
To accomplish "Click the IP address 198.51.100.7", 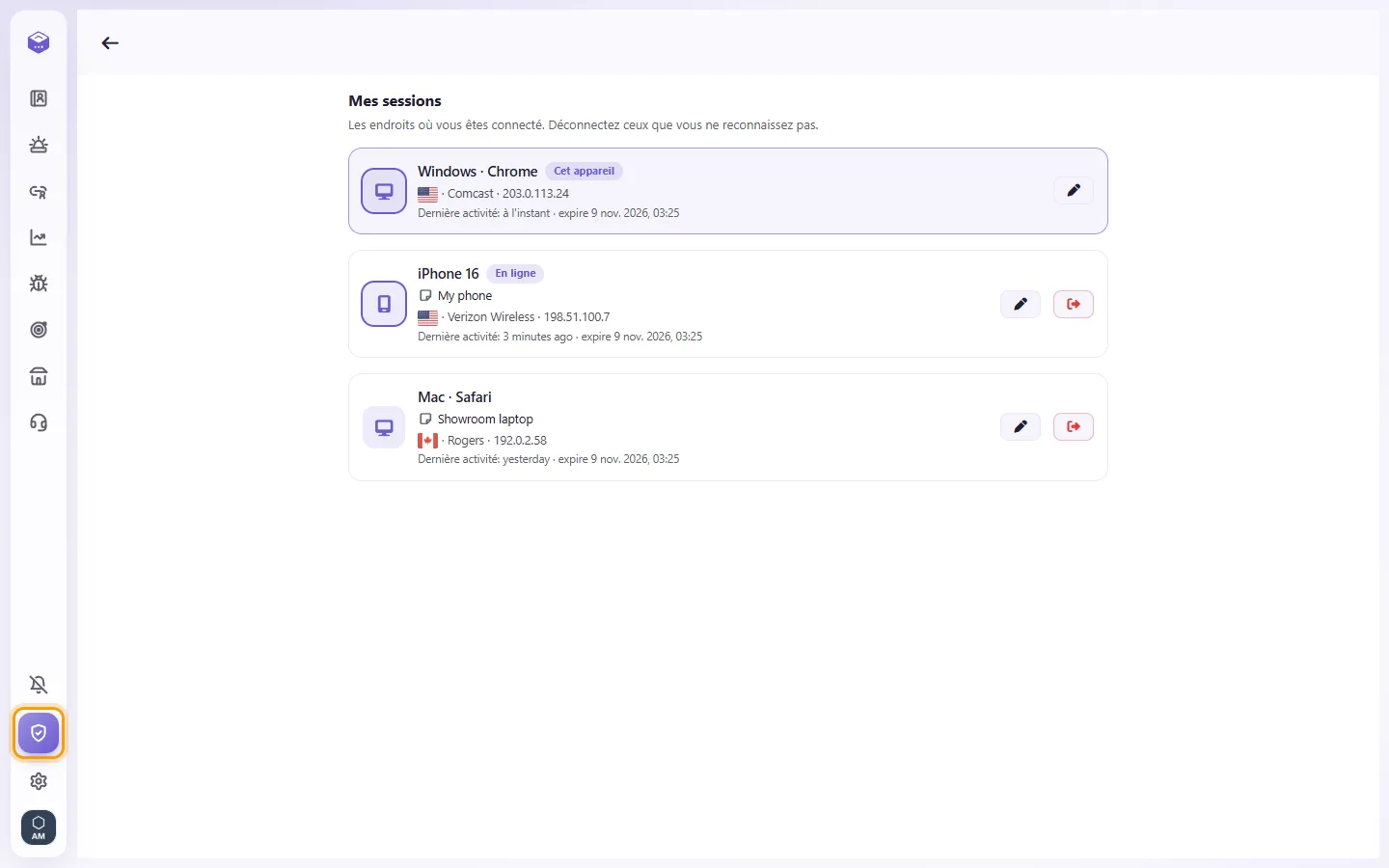I will coord(577,317).
